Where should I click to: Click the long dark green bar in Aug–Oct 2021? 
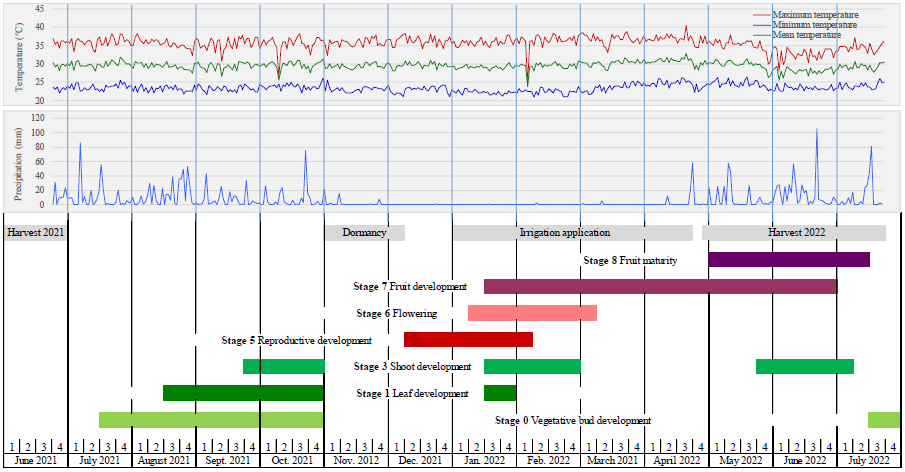click(x=243, y=393)
